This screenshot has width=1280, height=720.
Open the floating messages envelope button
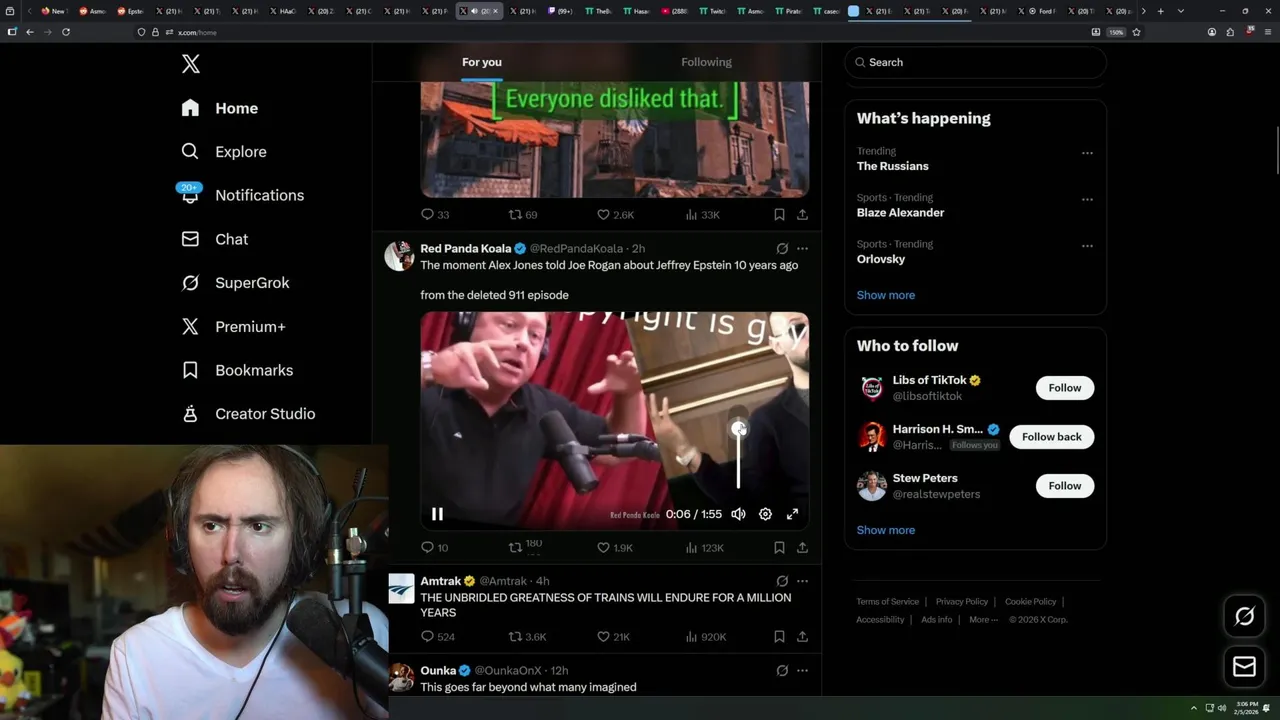[1245, 667]
